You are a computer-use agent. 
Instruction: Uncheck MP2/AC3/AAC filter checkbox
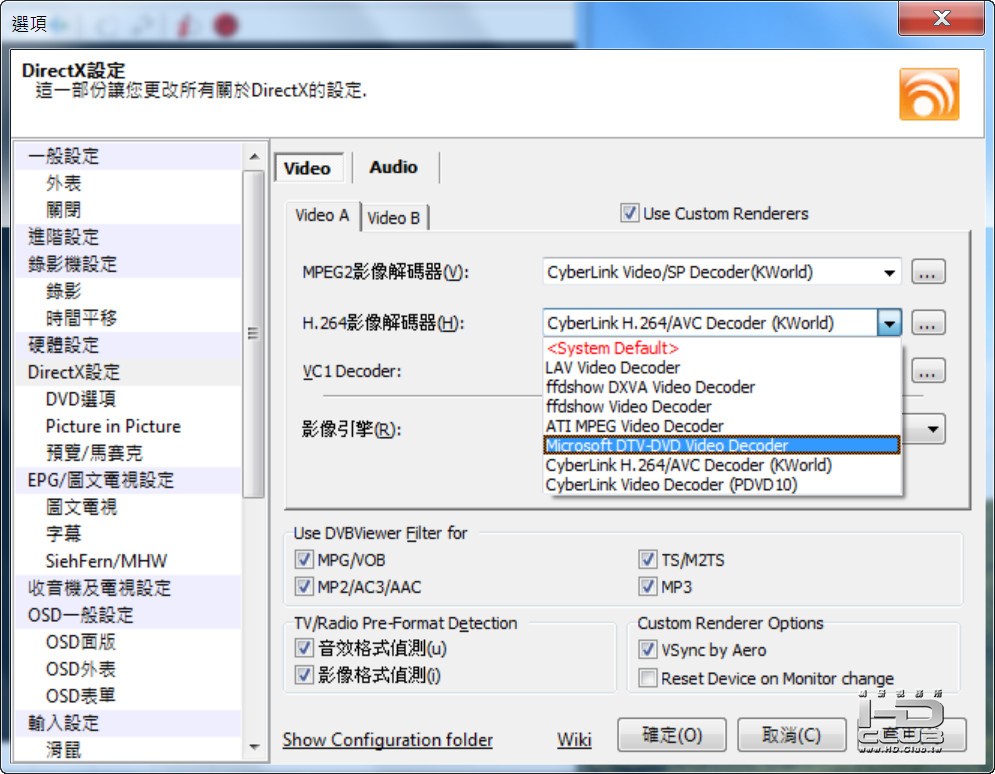tap(304, 587)
